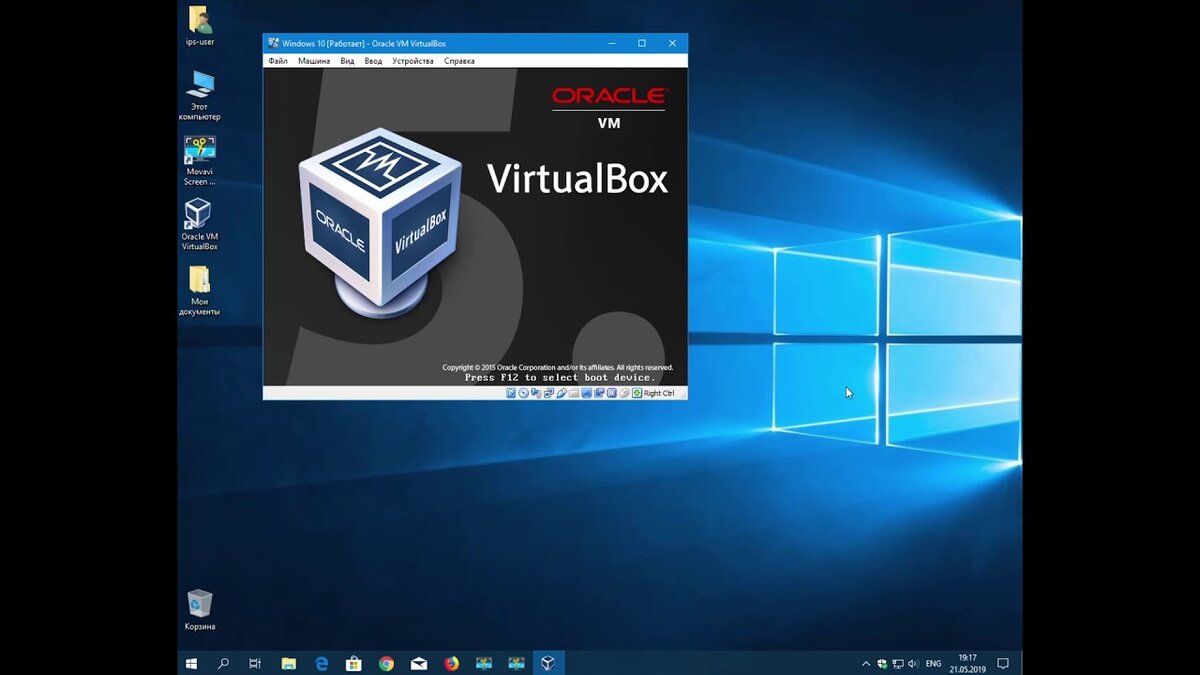This screenshot has height=675, width=1200.
Task: Launch Microsoft Edge from the taskbar
Action: (321, 663)
